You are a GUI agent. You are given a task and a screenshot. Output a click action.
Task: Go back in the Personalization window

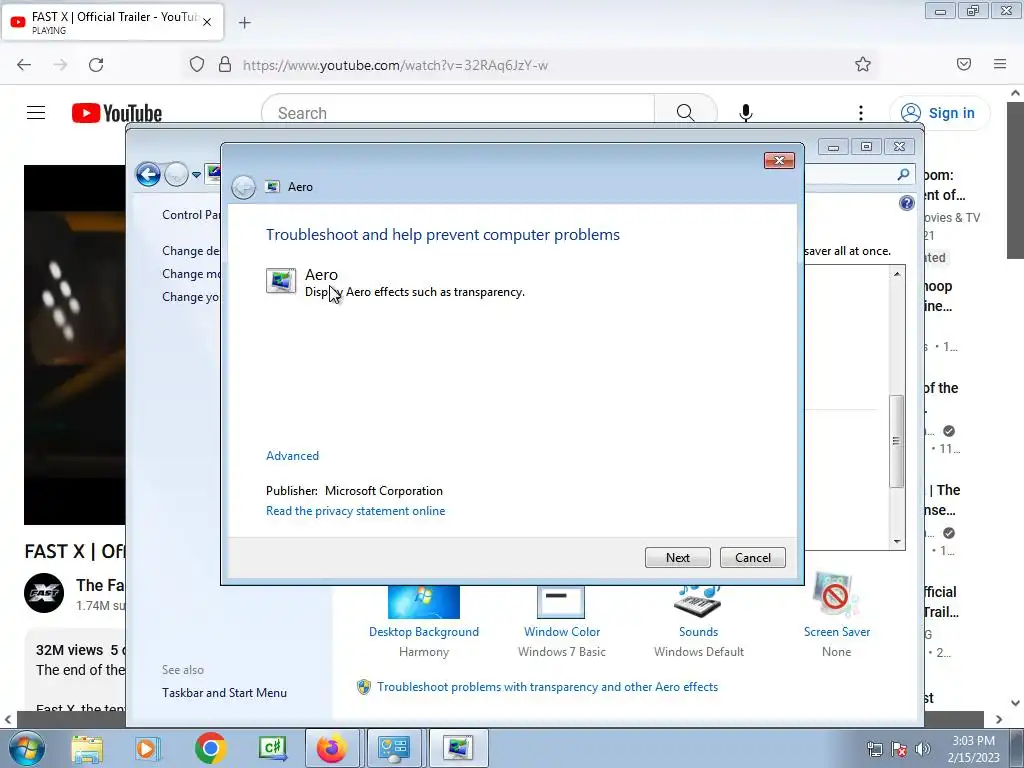[x=148, y=174]
